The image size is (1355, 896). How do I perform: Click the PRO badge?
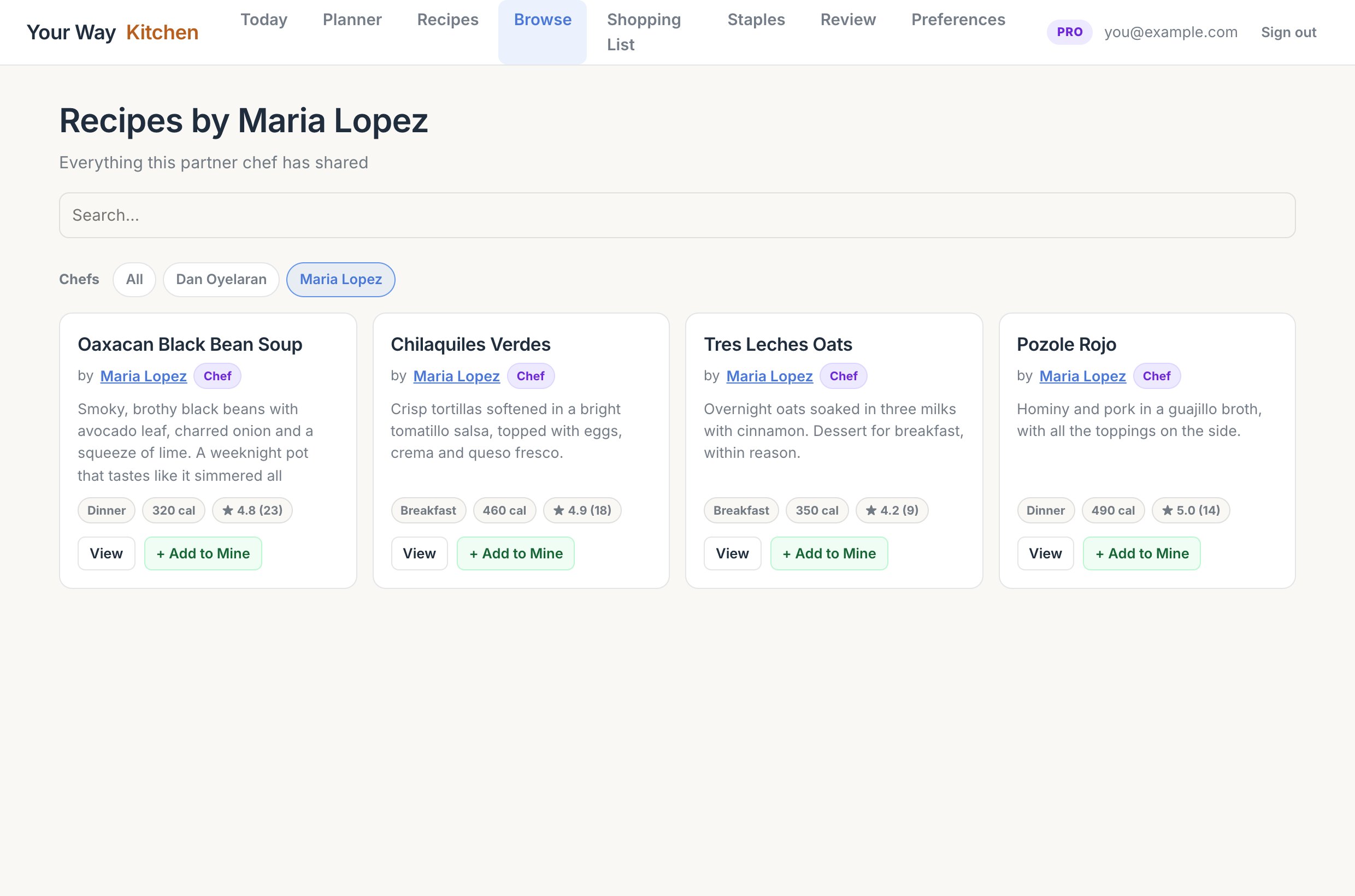pos(1069,32)
